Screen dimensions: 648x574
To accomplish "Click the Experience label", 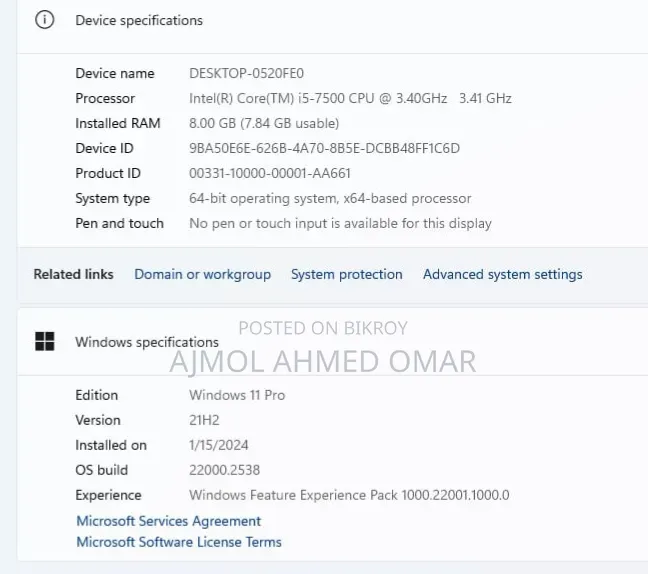I will click(x=108, y=495).
